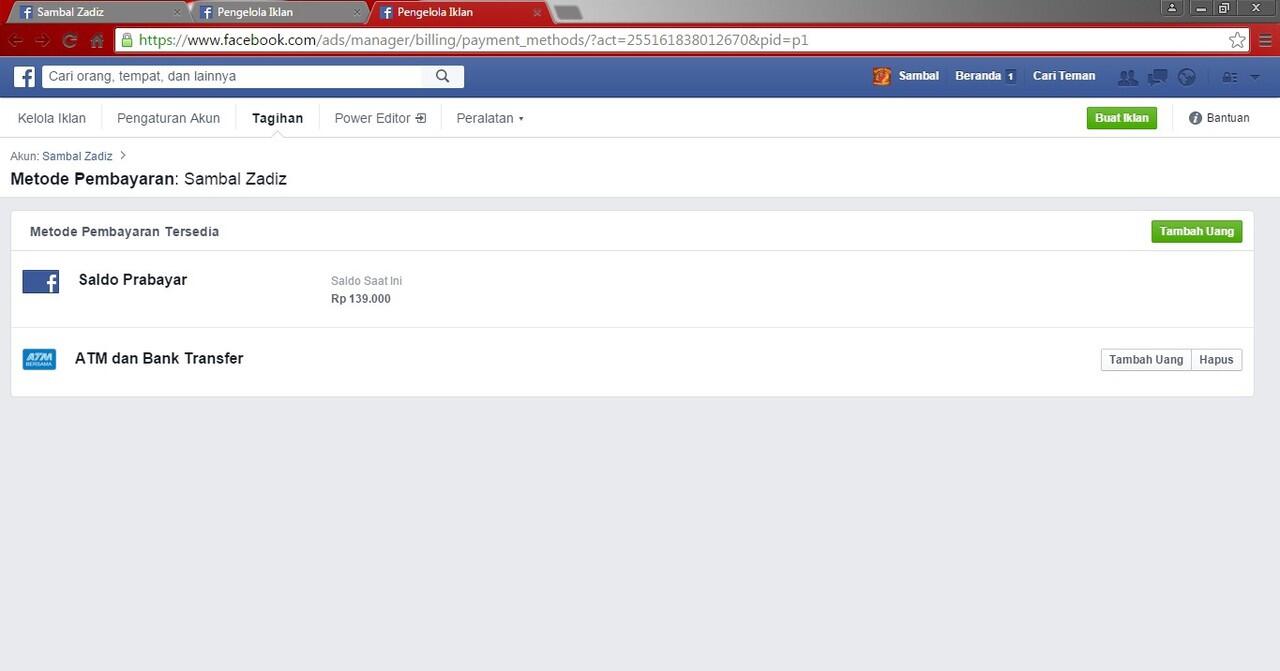1280x671 pixels.
Task: Click the green Buat Iklan button
Action: pyautogui.click(x=1122, y=118)
